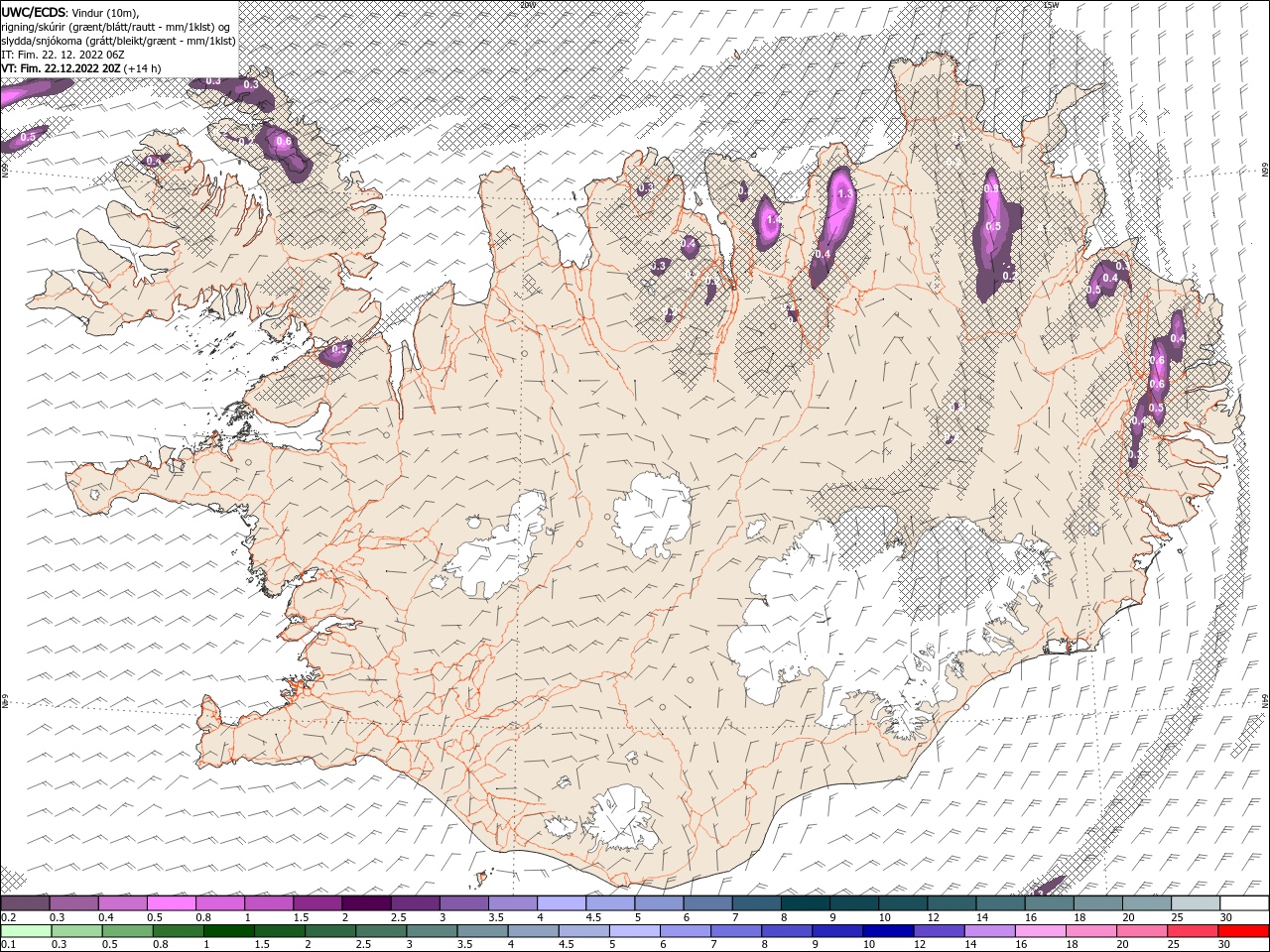Click the white 30 swatch in the snow legend
The width and height of the screenshot is (1270, 952).
coord(1244,903)
